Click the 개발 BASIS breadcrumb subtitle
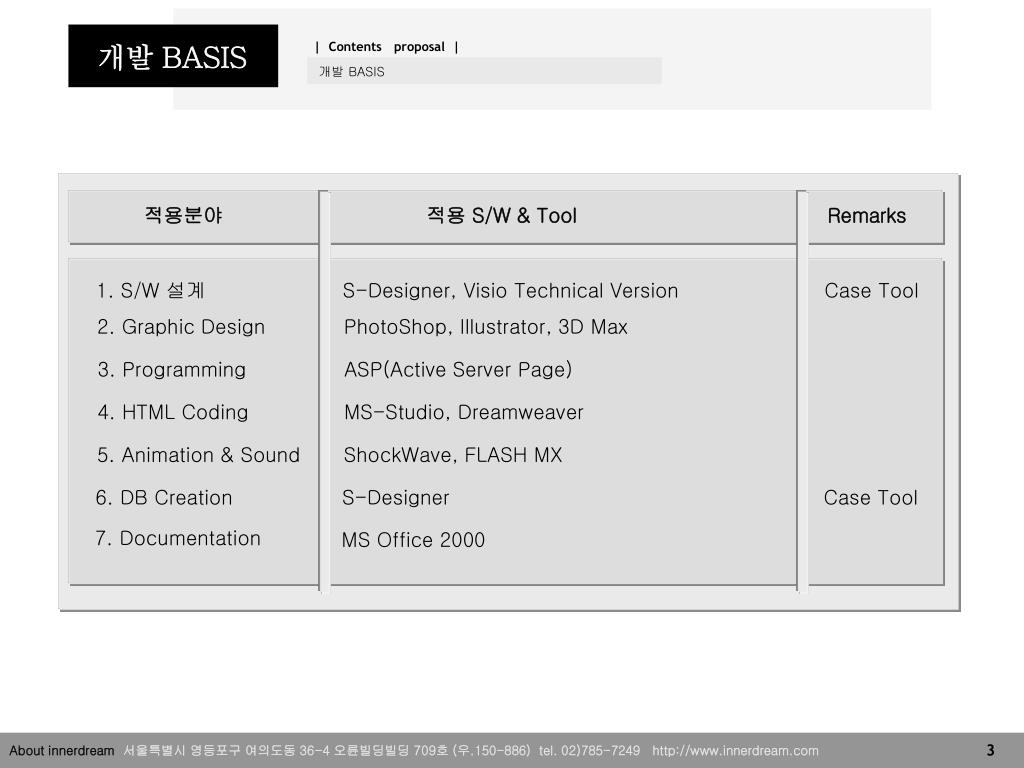 (351, 72)
